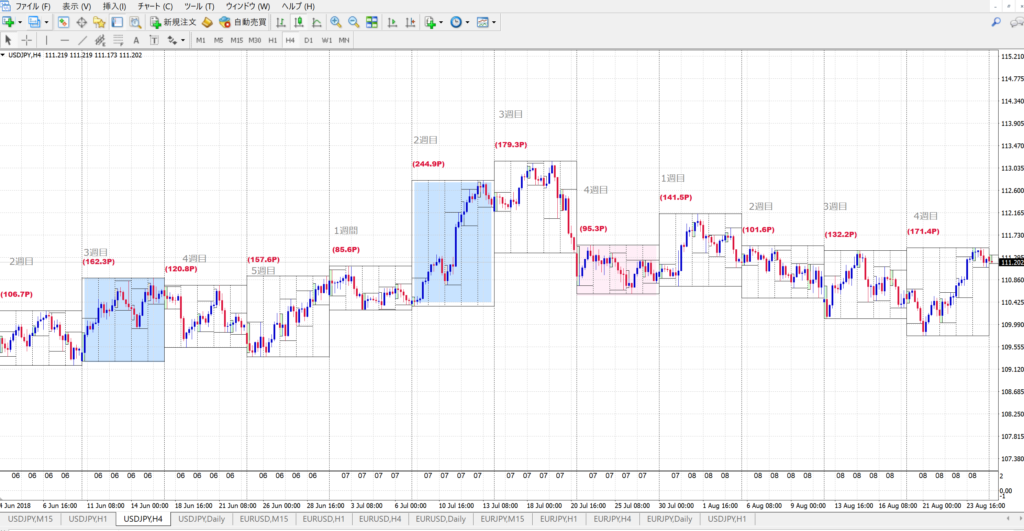Select the crosshair tool

27,40
